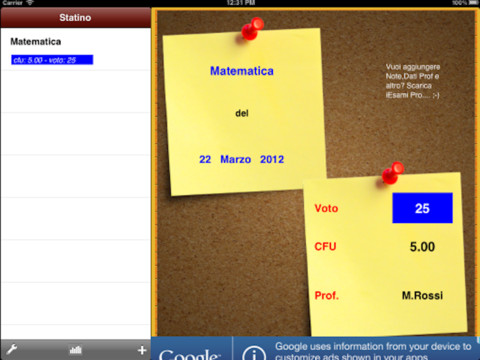Screen dimensions: 480x360
Task: Select the CFU value 5.00
Action: pos(422,247)
